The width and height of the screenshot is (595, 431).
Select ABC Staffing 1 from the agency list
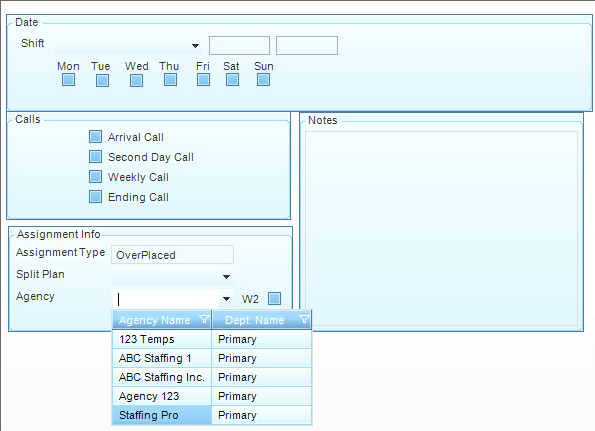click(x=162, y=358)
